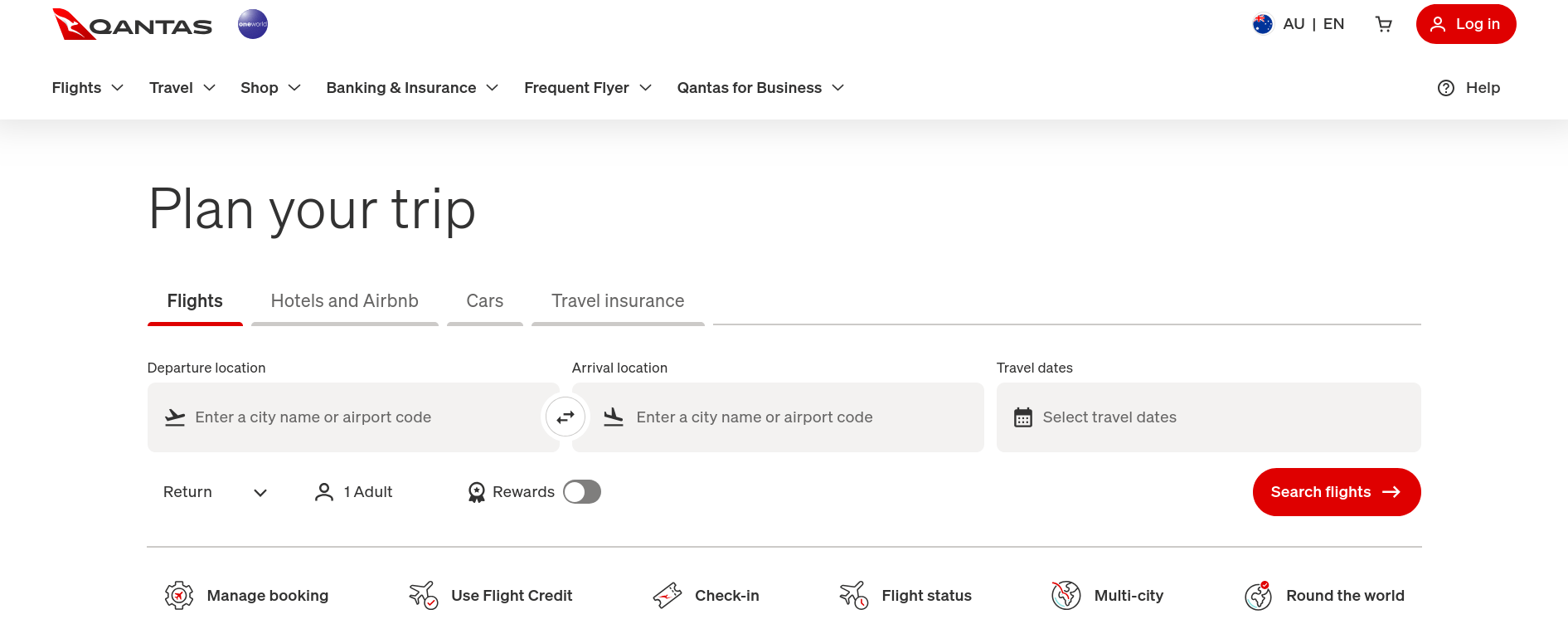
Task: Click the Round the world icon
Action: (1259, 596)
